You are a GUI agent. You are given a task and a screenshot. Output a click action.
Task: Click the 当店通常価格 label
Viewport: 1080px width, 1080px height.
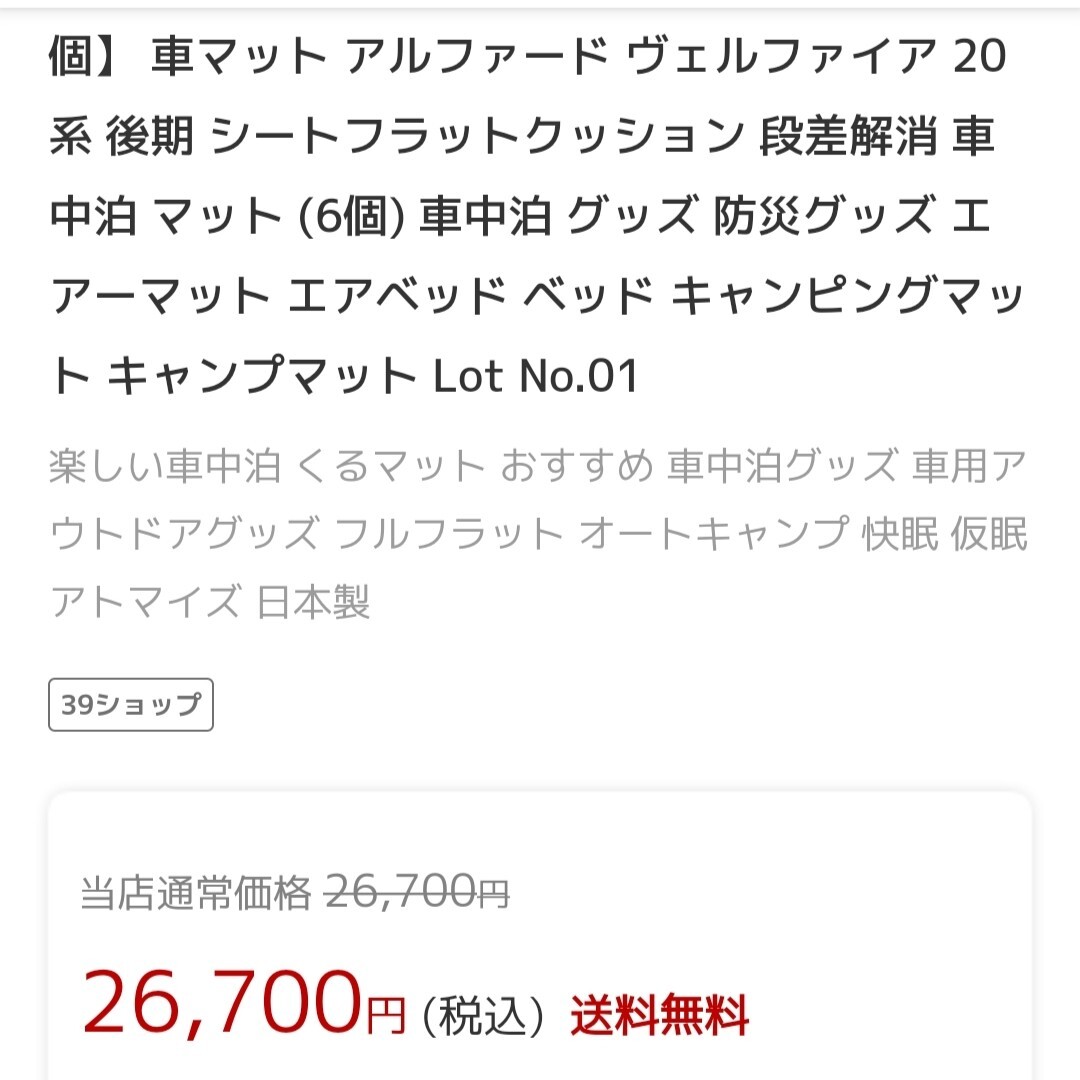196,892
